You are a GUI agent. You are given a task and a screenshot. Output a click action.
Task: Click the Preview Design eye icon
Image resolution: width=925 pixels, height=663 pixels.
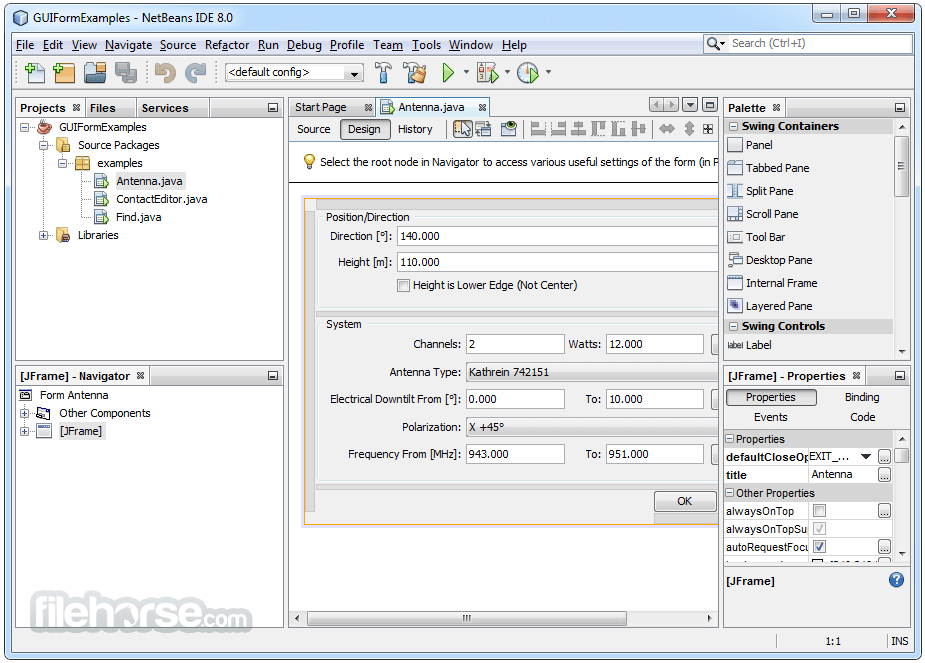[509, 129]
